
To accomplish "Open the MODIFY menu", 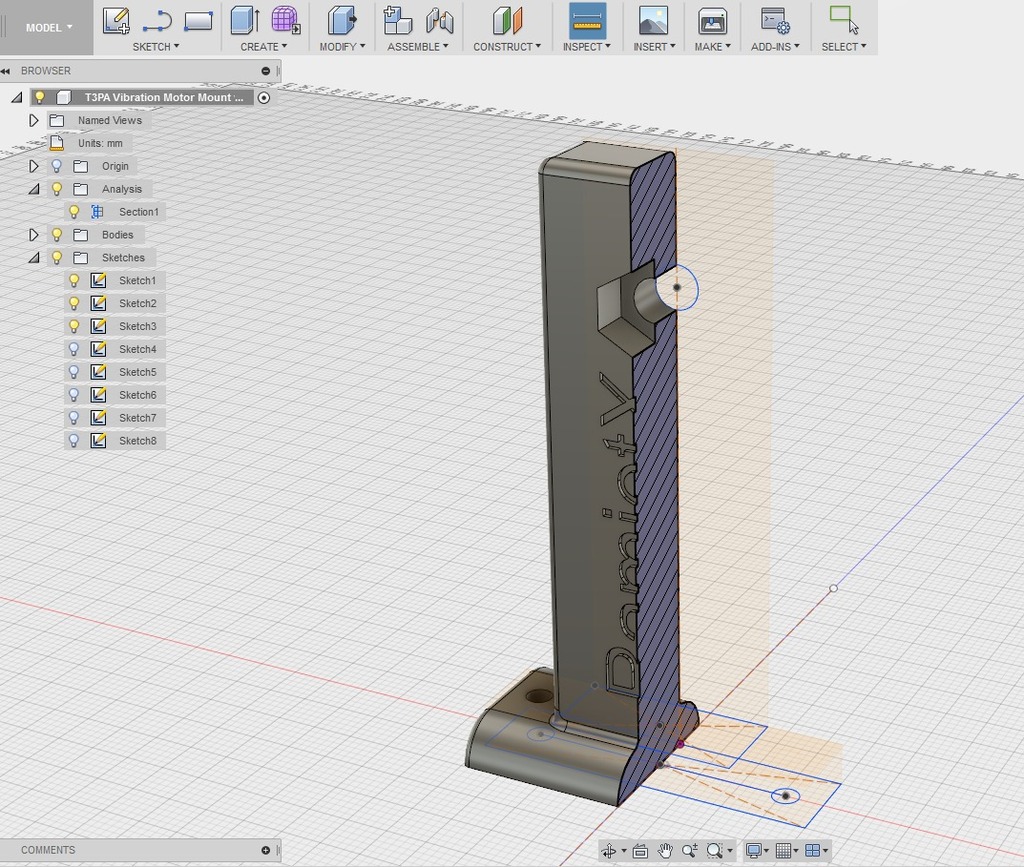I will pos(342,47).
